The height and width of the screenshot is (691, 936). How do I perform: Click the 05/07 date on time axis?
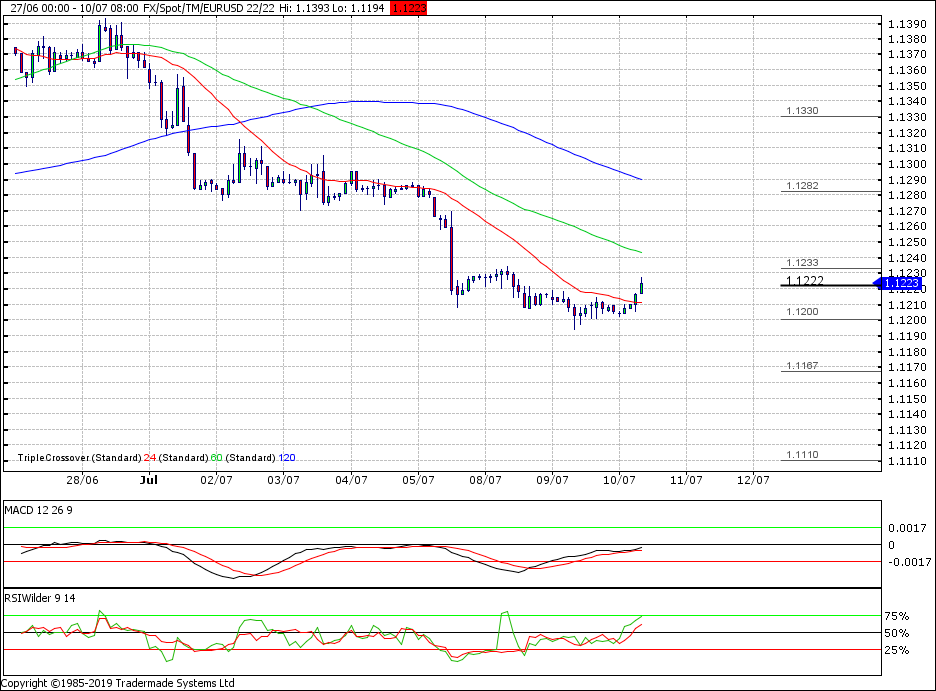(417, 480)
